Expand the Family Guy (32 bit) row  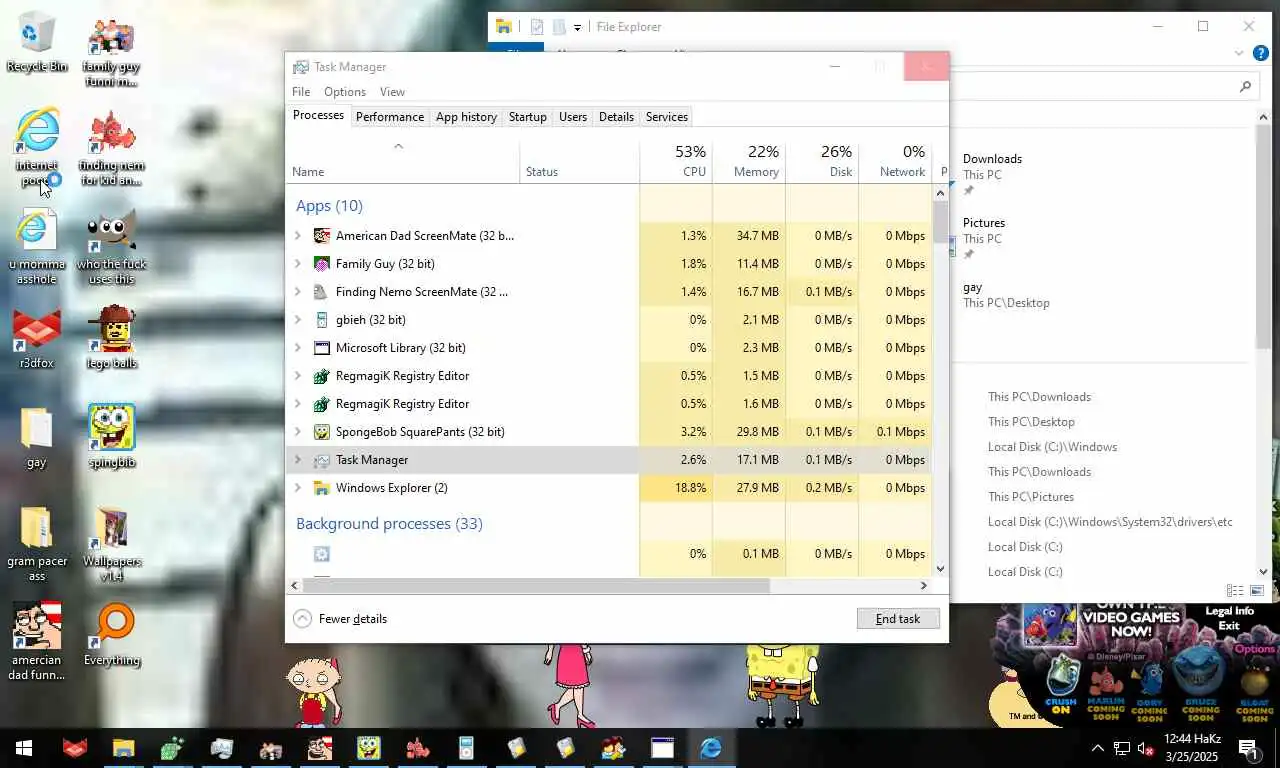(298, 264)
